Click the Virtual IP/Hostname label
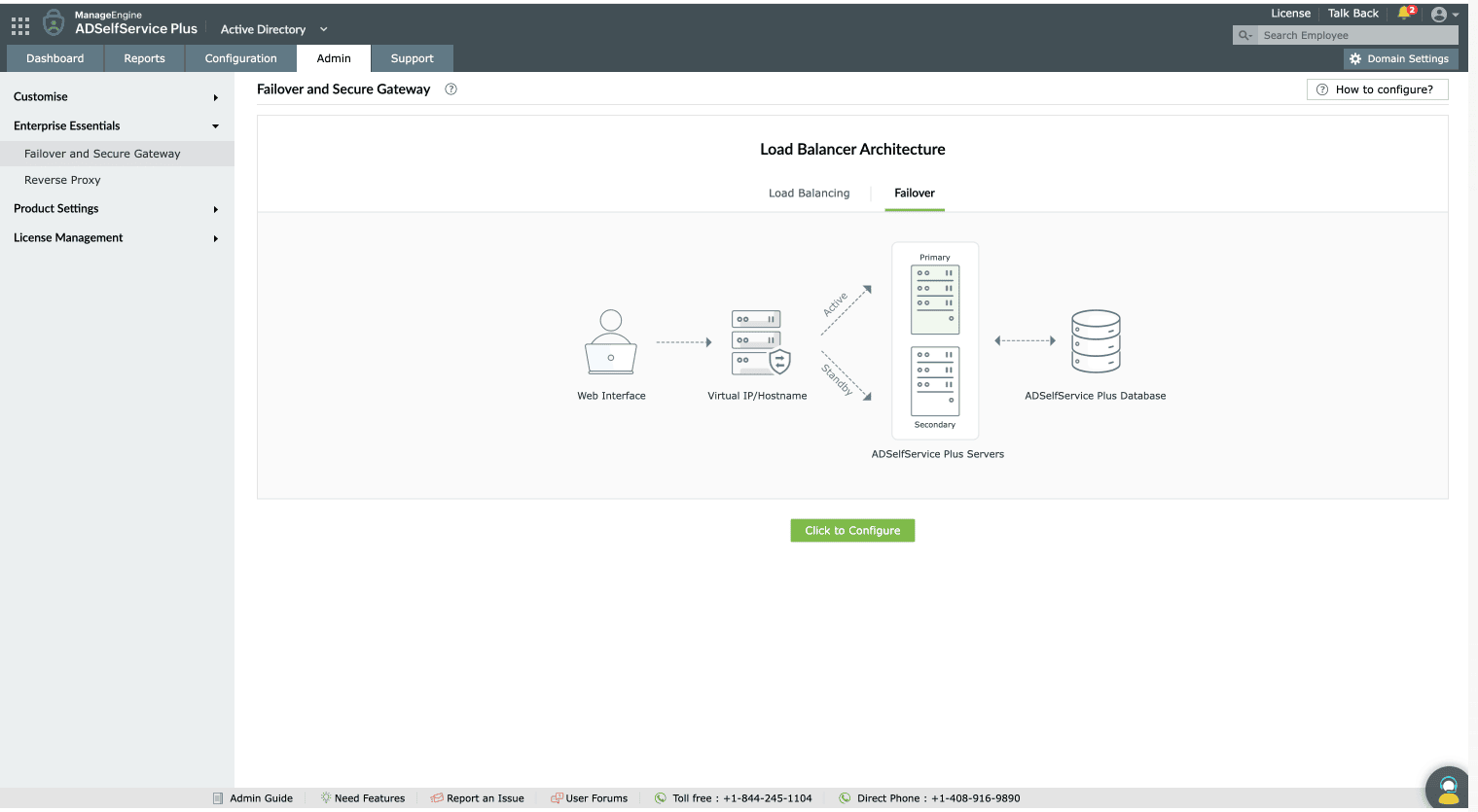This screenshot has height=812, width=1478. click(757, 396)
